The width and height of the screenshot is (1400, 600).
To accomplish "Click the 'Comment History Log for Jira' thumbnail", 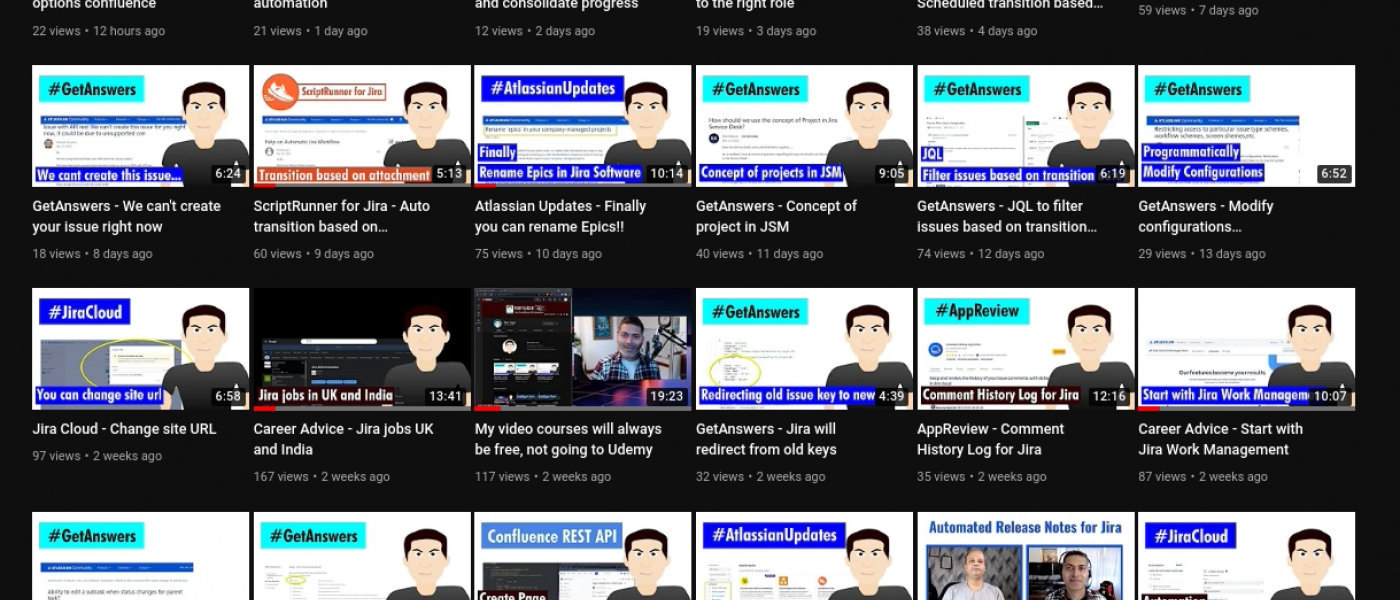I will (1025, 349).
